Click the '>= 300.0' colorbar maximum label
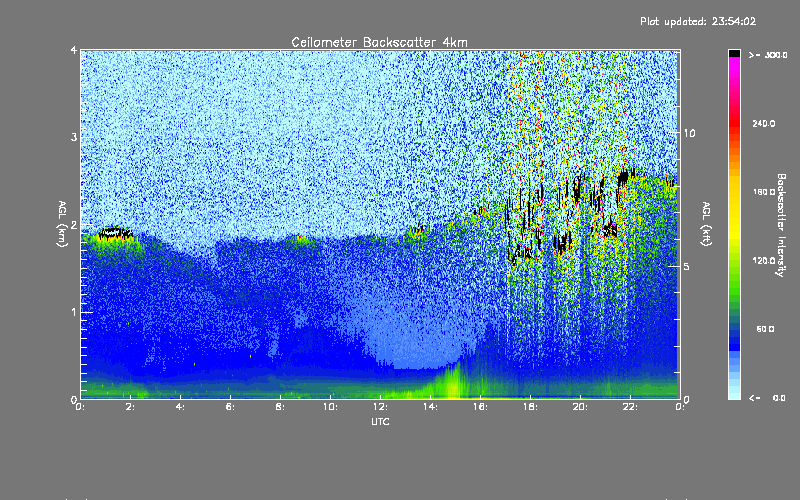This screenshot has width=800, height=500. tap(768, 55)
